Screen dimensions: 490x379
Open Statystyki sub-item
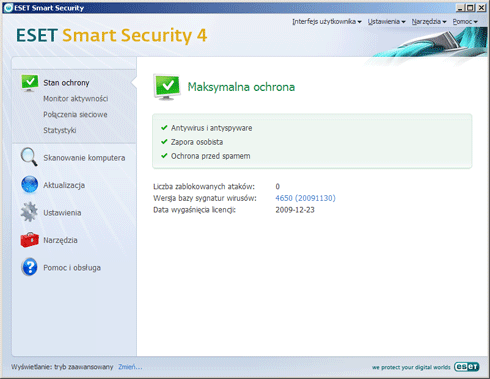coord(60,130)
